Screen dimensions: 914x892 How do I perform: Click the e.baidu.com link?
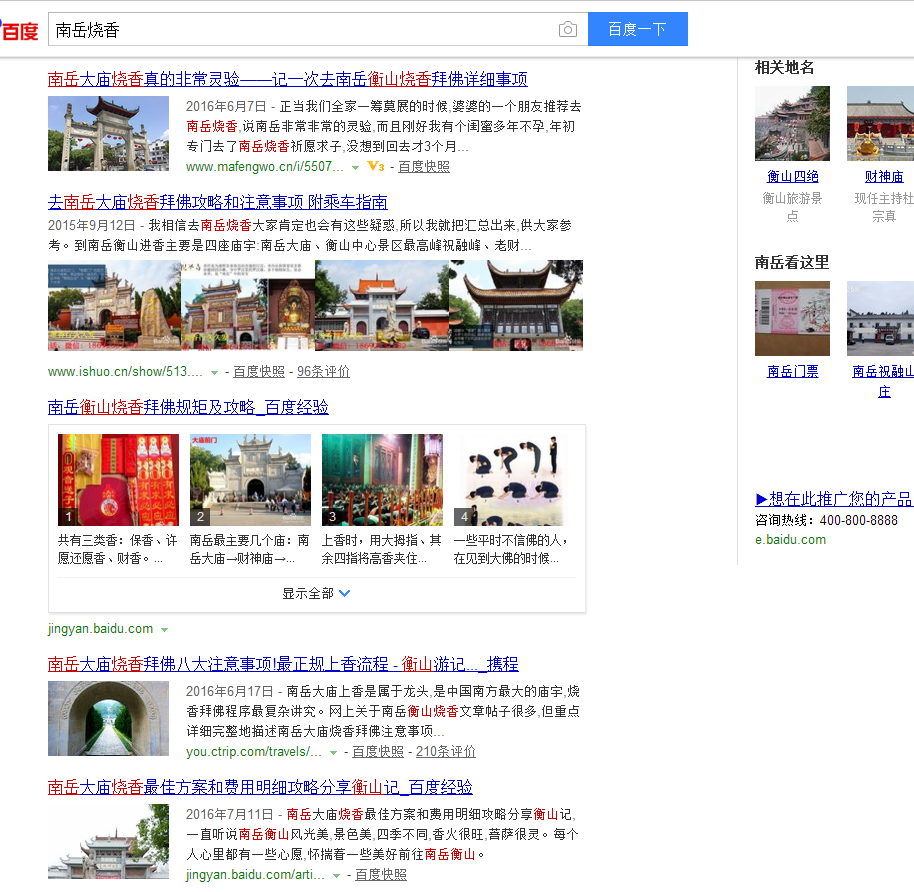pyautogui.click(x=790, y=540)
